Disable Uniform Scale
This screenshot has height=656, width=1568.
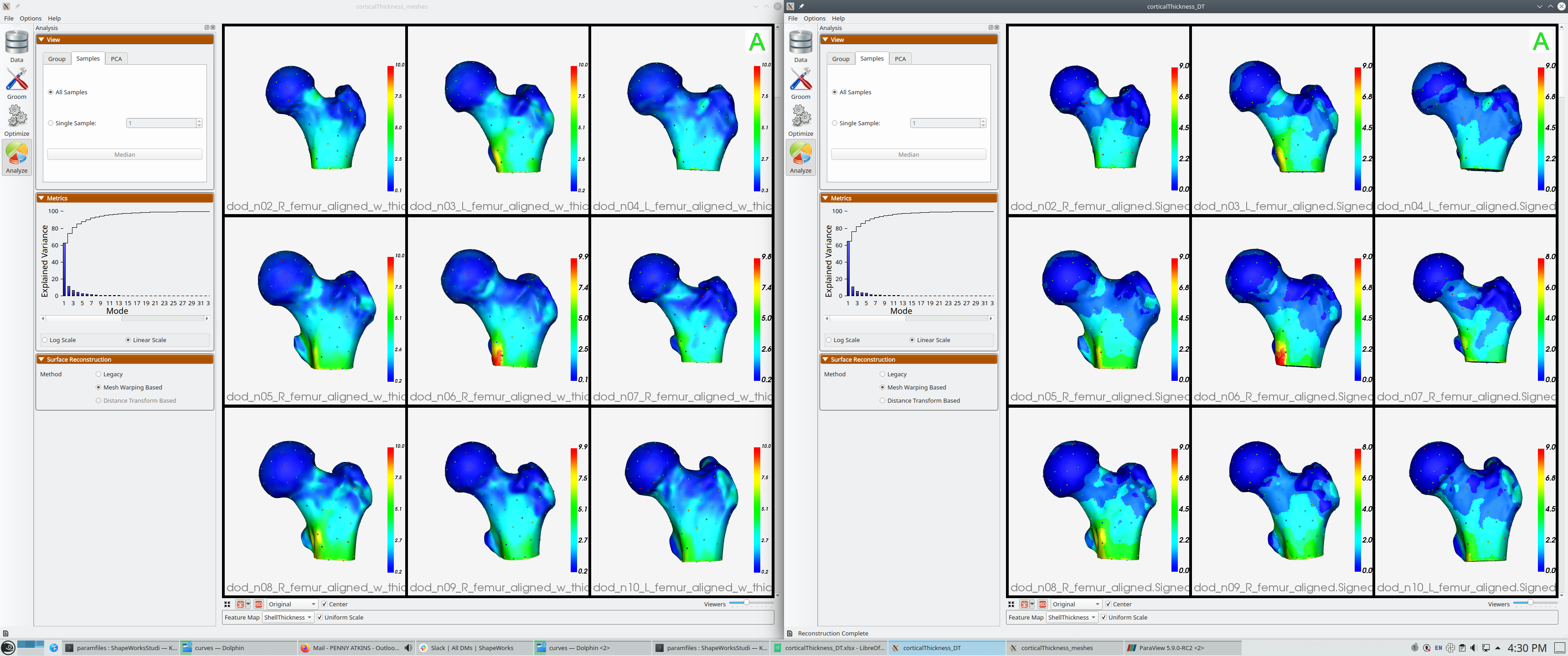point(319,617)
